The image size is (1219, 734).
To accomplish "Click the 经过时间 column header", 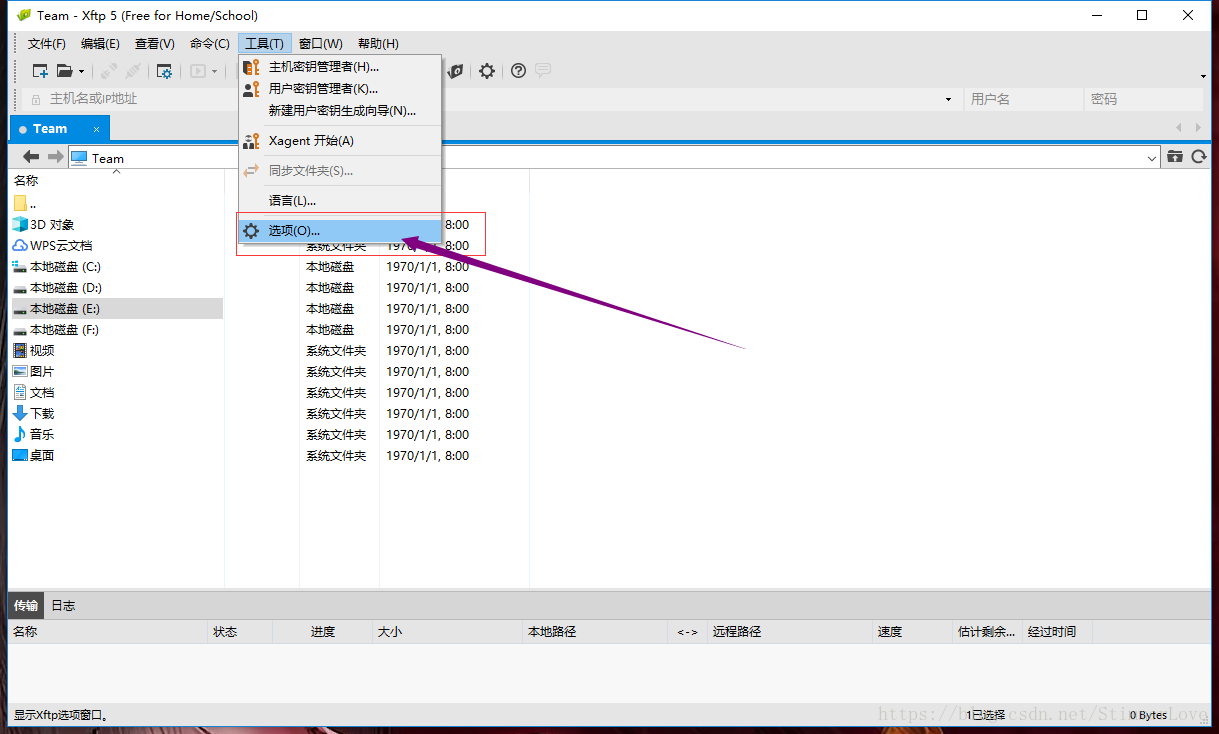I will coord(1057,632).
